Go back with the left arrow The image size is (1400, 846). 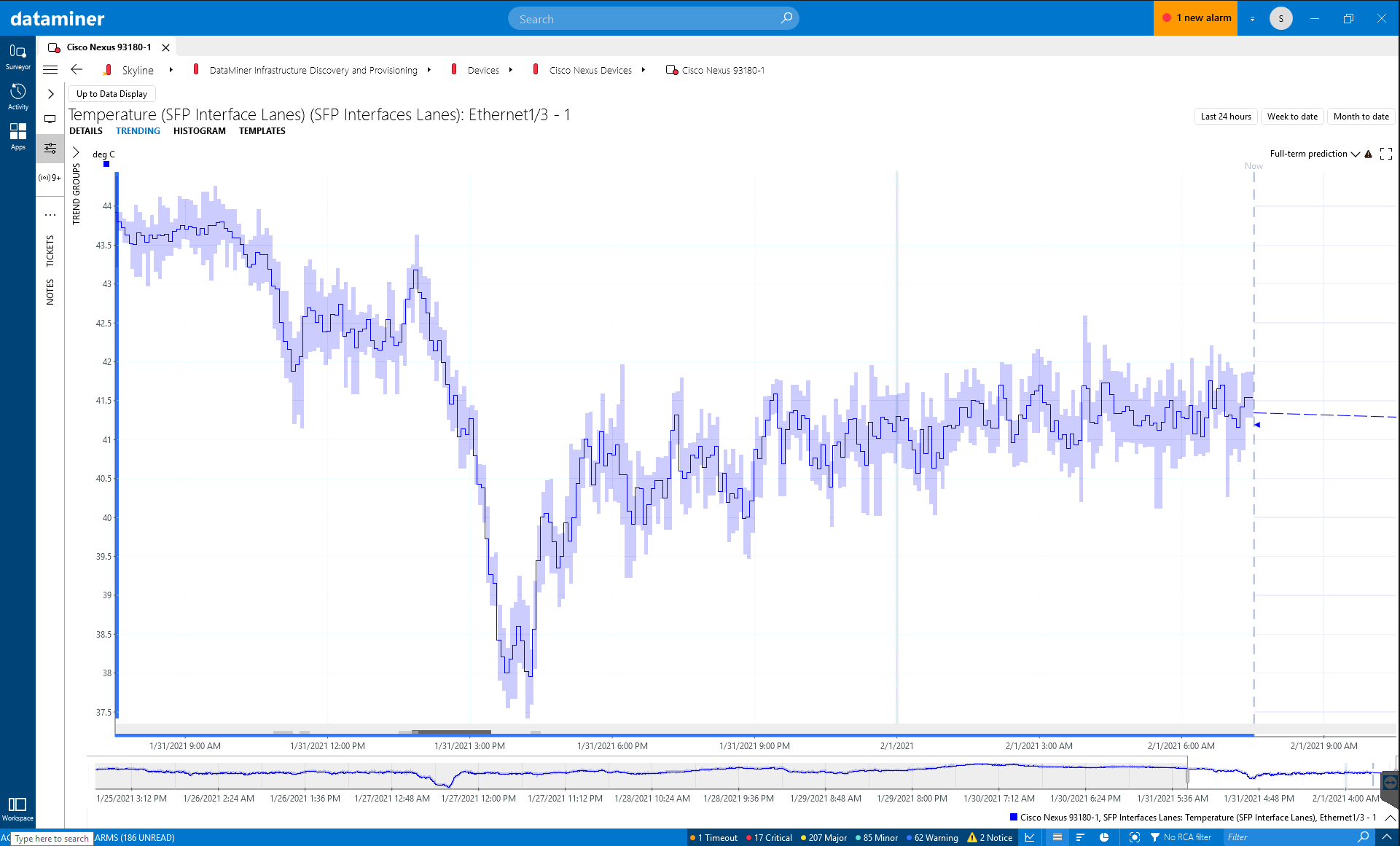(77, 70)
